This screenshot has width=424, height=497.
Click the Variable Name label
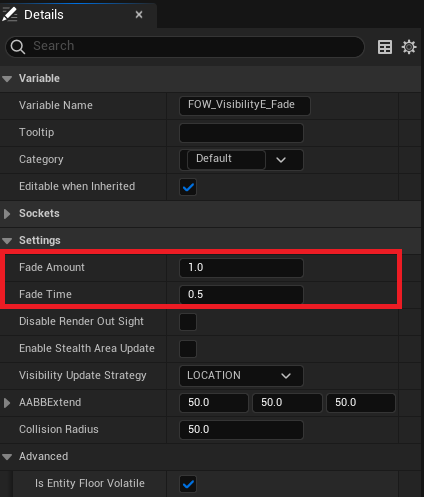56,105
